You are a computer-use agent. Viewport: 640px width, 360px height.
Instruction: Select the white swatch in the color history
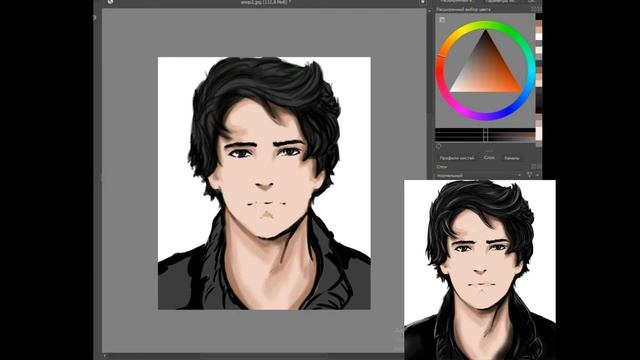539,37
